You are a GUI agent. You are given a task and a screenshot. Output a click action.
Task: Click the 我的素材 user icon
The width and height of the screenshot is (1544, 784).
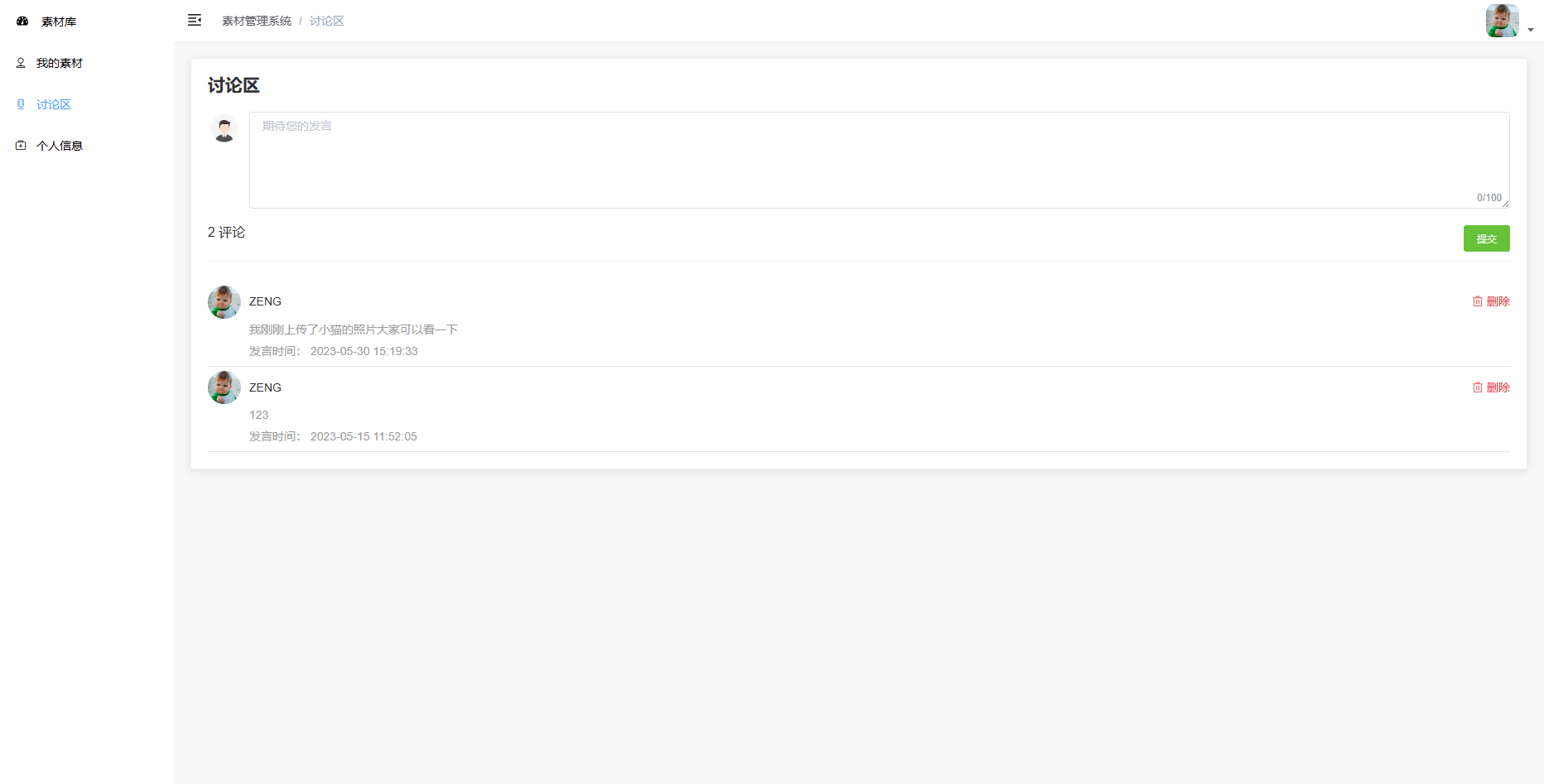click(21, 63)
